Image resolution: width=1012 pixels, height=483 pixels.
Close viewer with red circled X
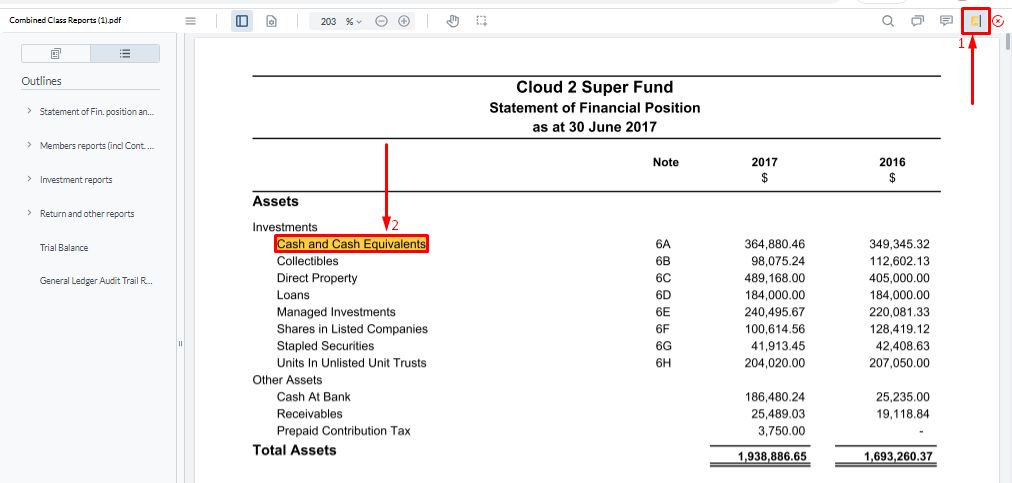(998, 21)
